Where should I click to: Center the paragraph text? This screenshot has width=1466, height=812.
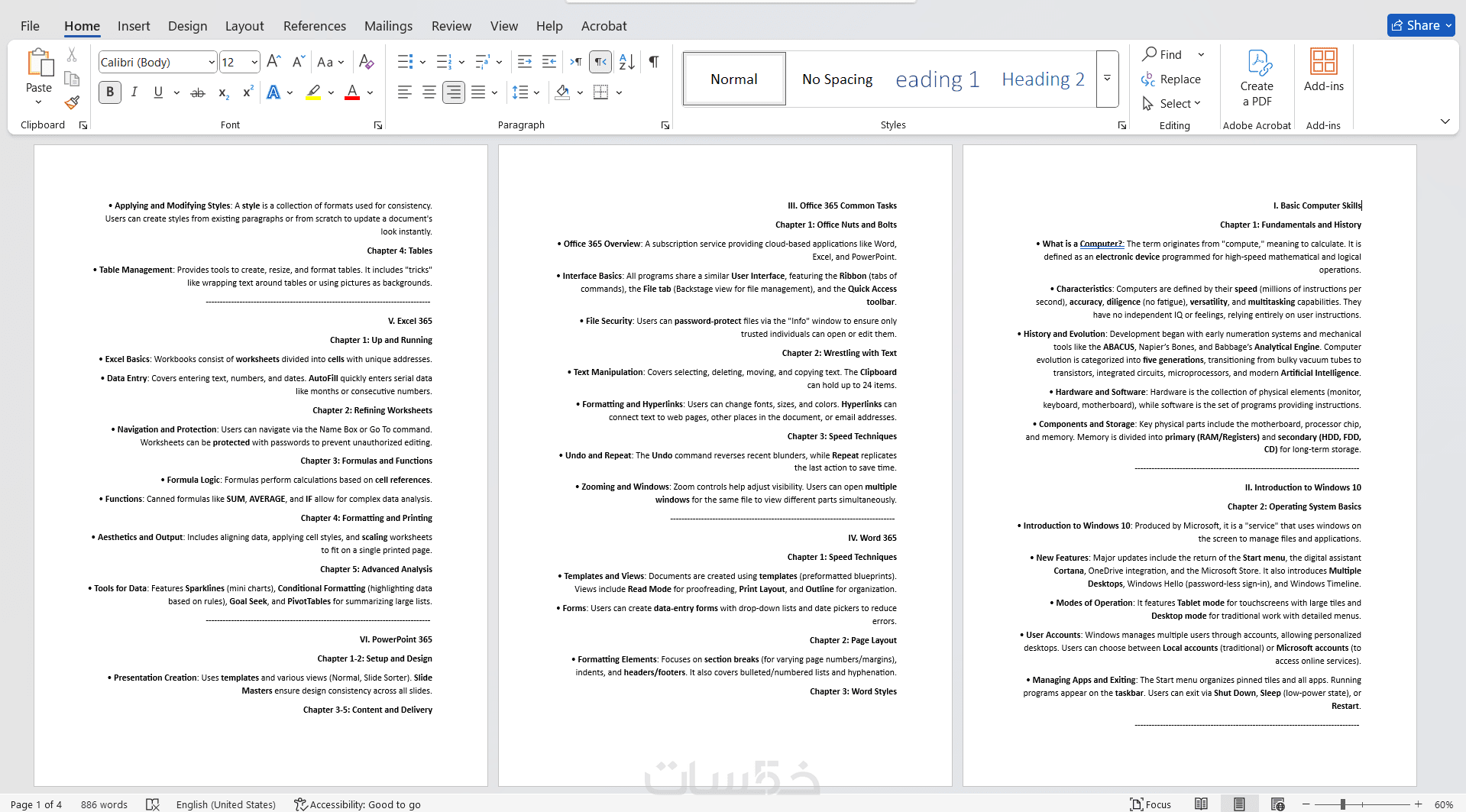[429, 92]
